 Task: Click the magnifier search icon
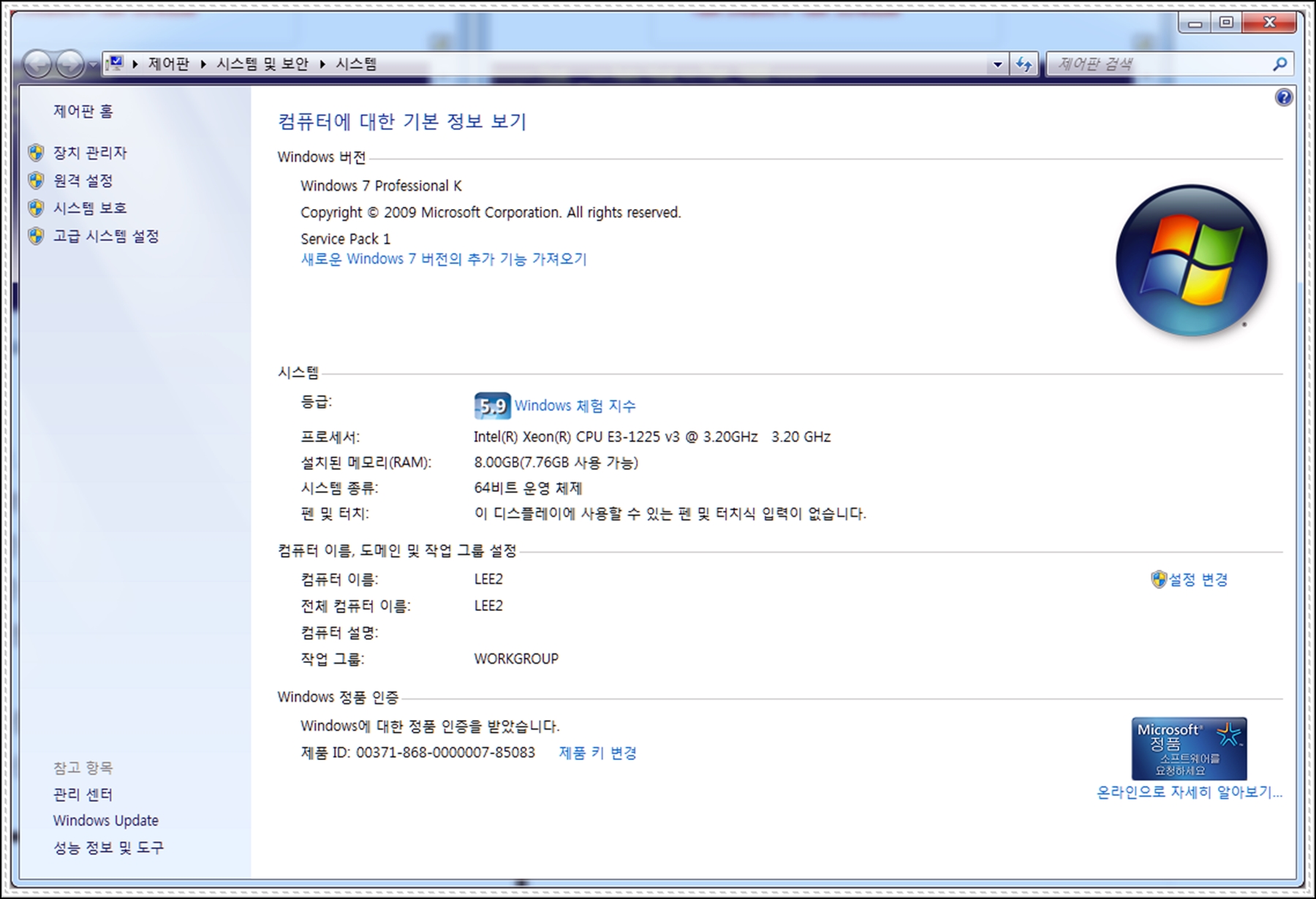[1279, 64]
